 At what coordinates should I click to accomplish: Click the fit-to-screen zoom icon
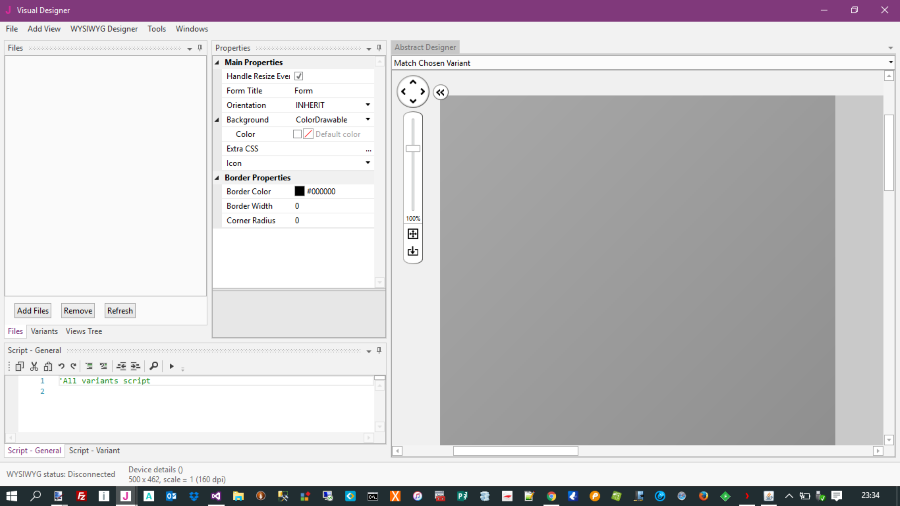click(413, 234)
